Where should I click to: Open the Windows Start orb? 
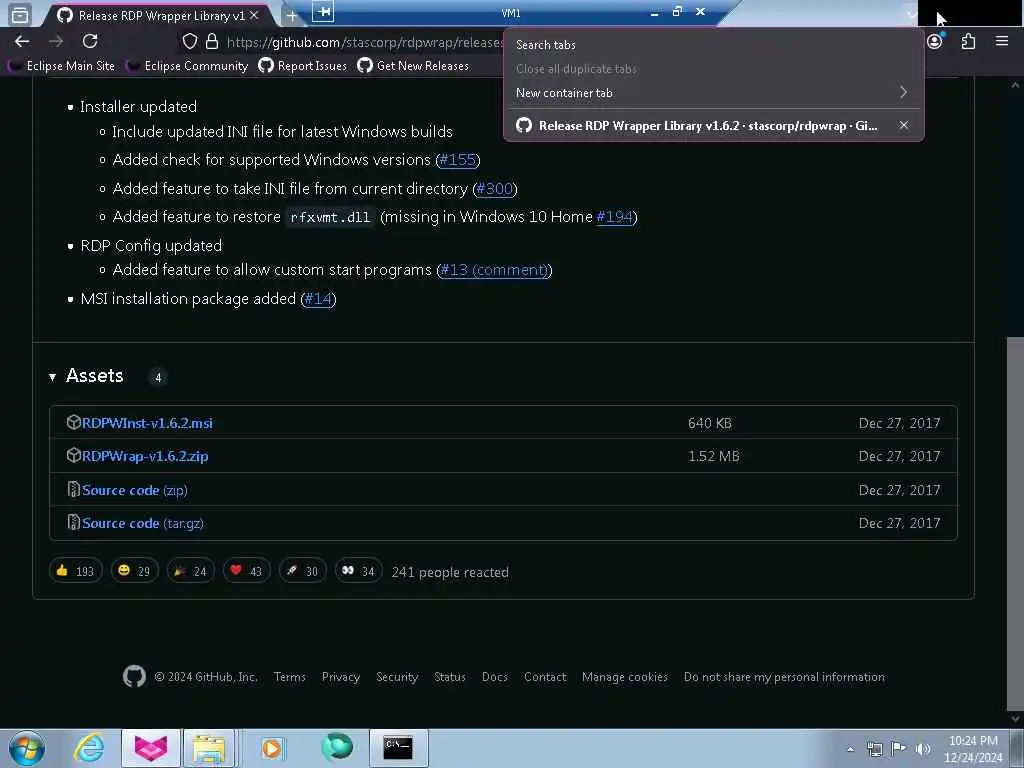(x=26, y=748)
